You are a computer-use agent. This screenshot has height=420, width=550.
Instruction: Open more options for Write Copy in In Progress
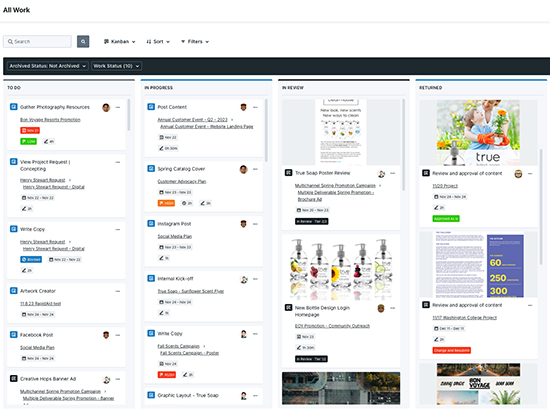pos(255,334)
